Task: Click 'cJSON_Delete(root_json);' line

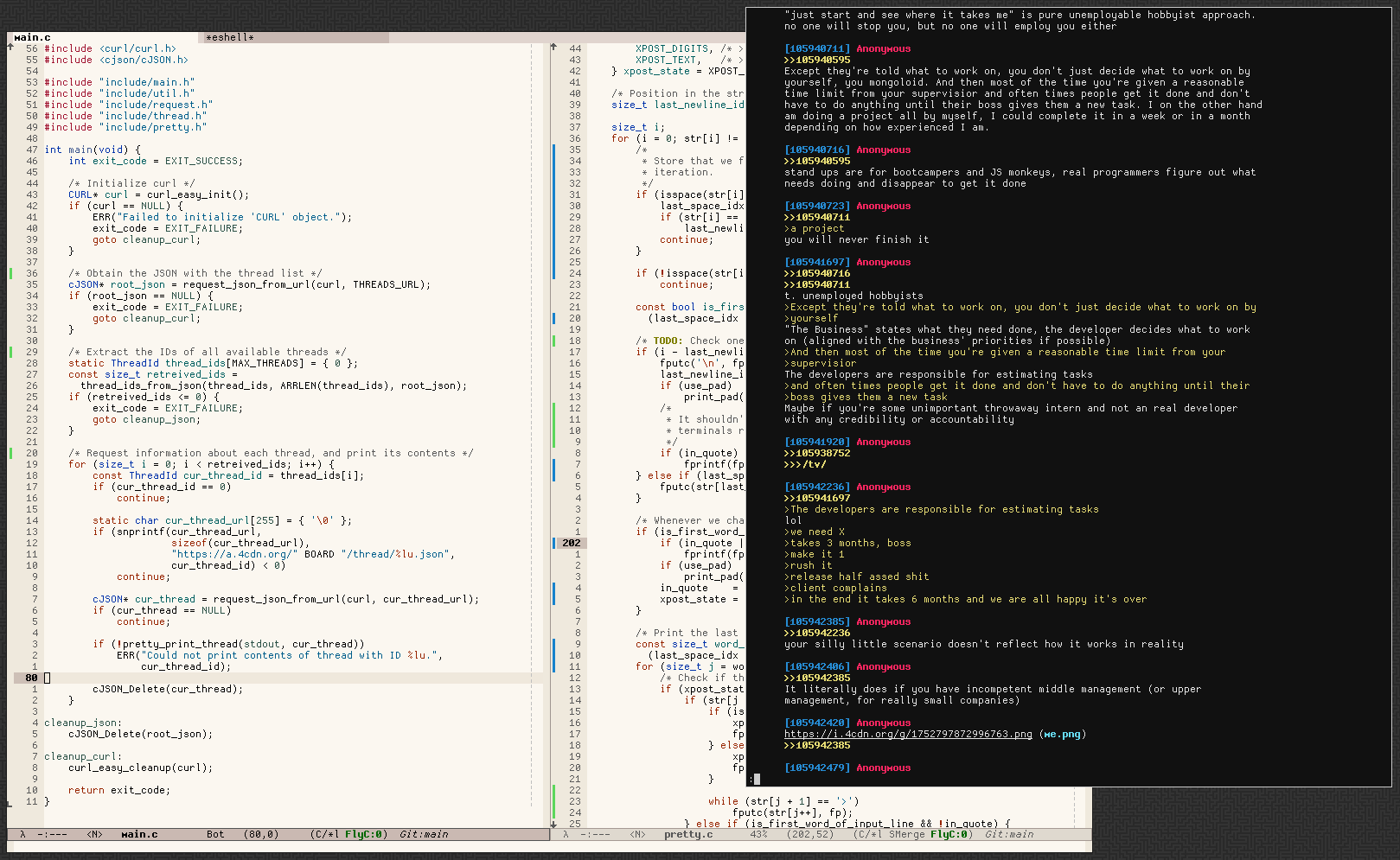Action: (x=140, y=734)
